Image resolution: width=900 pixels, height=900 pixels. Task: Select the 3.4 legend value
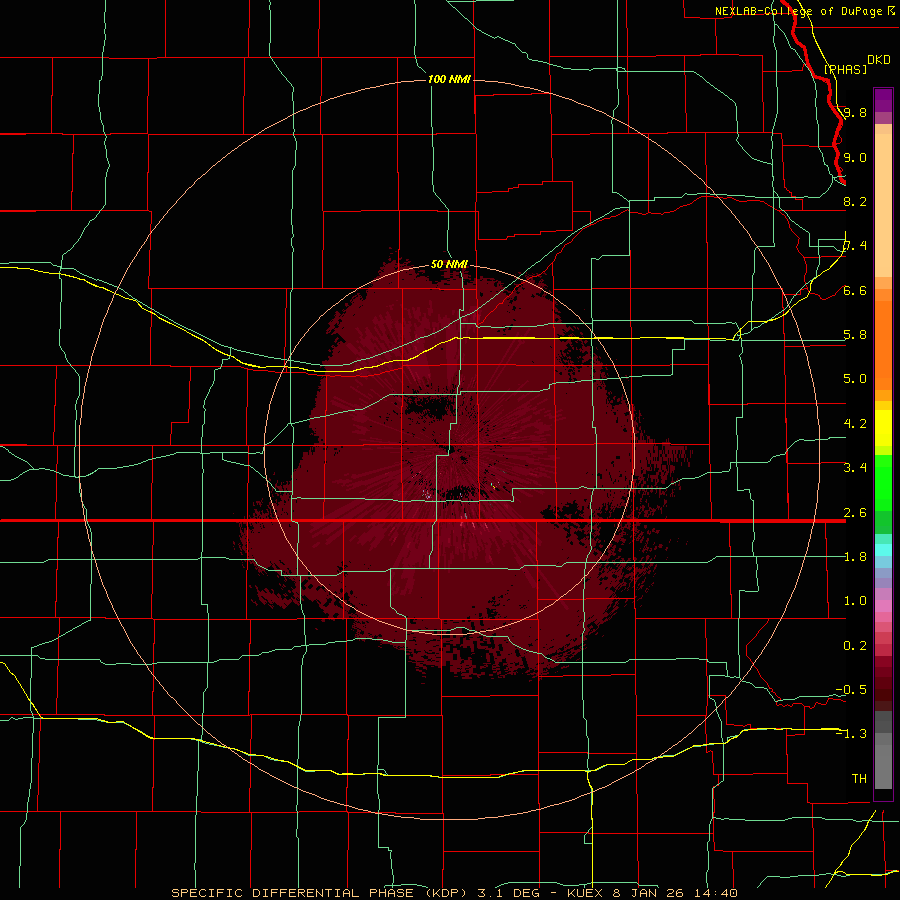tap(855, 468)
